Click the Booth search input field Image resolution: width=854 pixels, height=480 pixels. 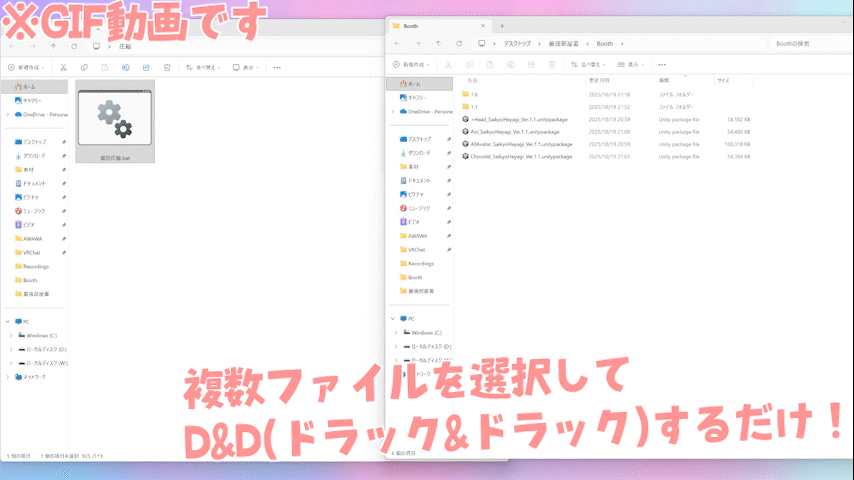click(x=810, y=44)
